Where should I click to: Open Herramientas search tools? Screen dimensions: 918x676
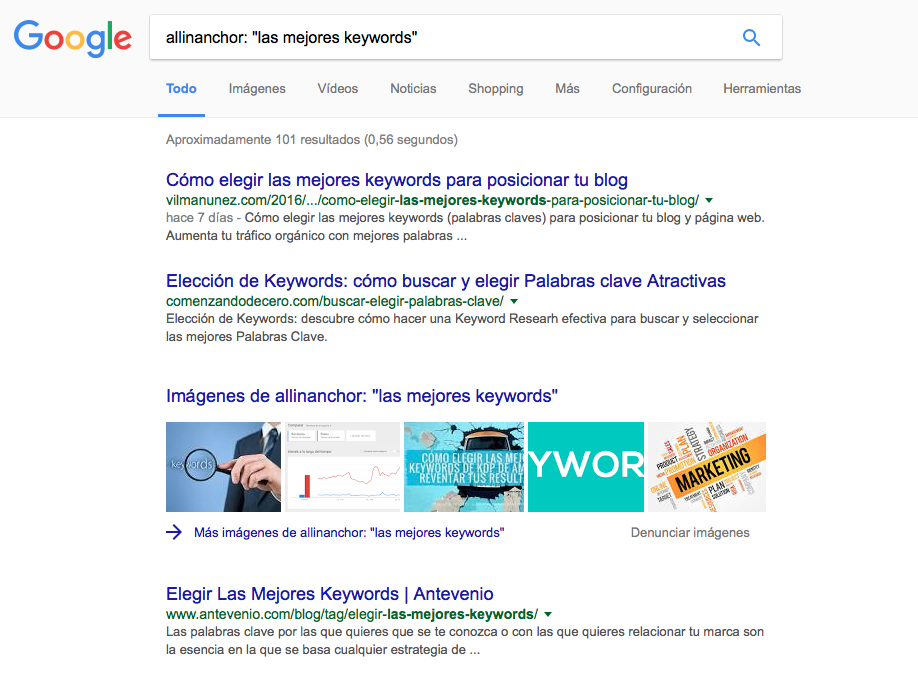[762, 89]
